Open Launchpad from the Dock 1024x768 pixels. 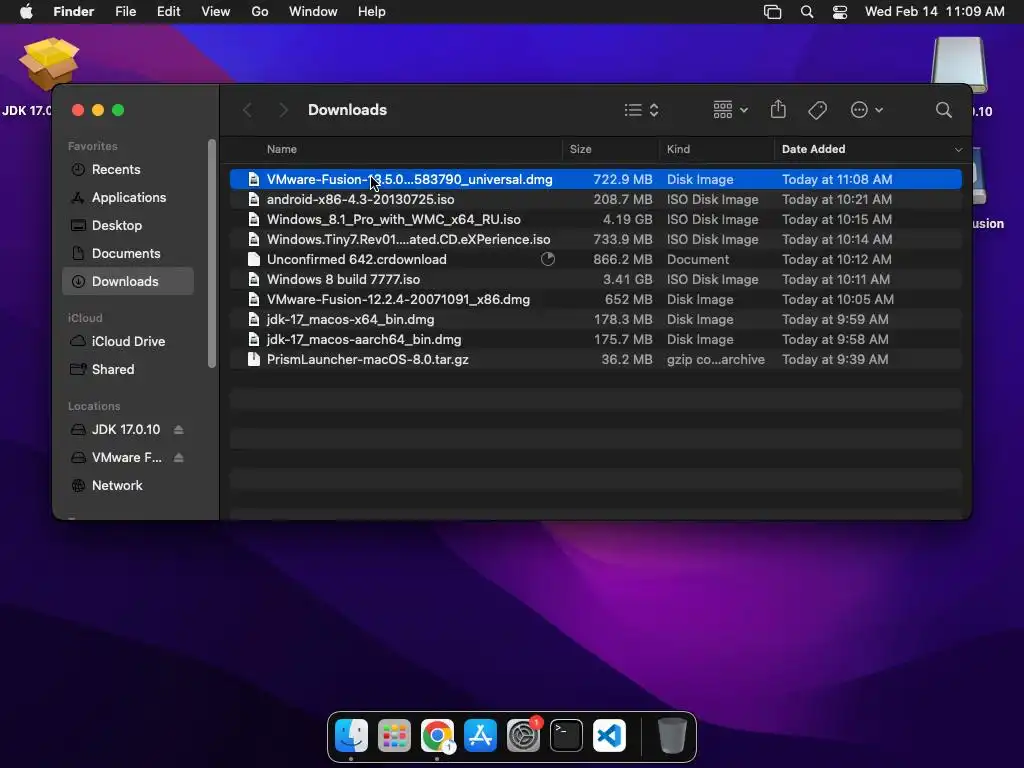coord(394,736)
